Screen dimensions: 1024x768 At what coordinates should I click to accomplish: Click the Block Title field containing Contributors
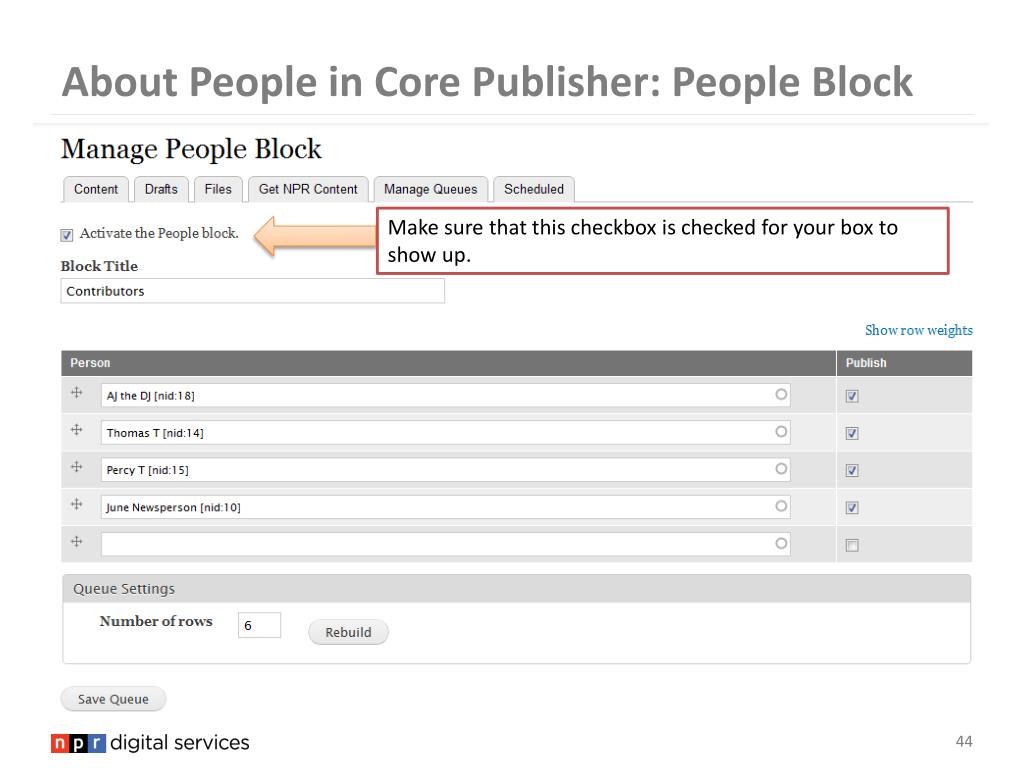253,291
